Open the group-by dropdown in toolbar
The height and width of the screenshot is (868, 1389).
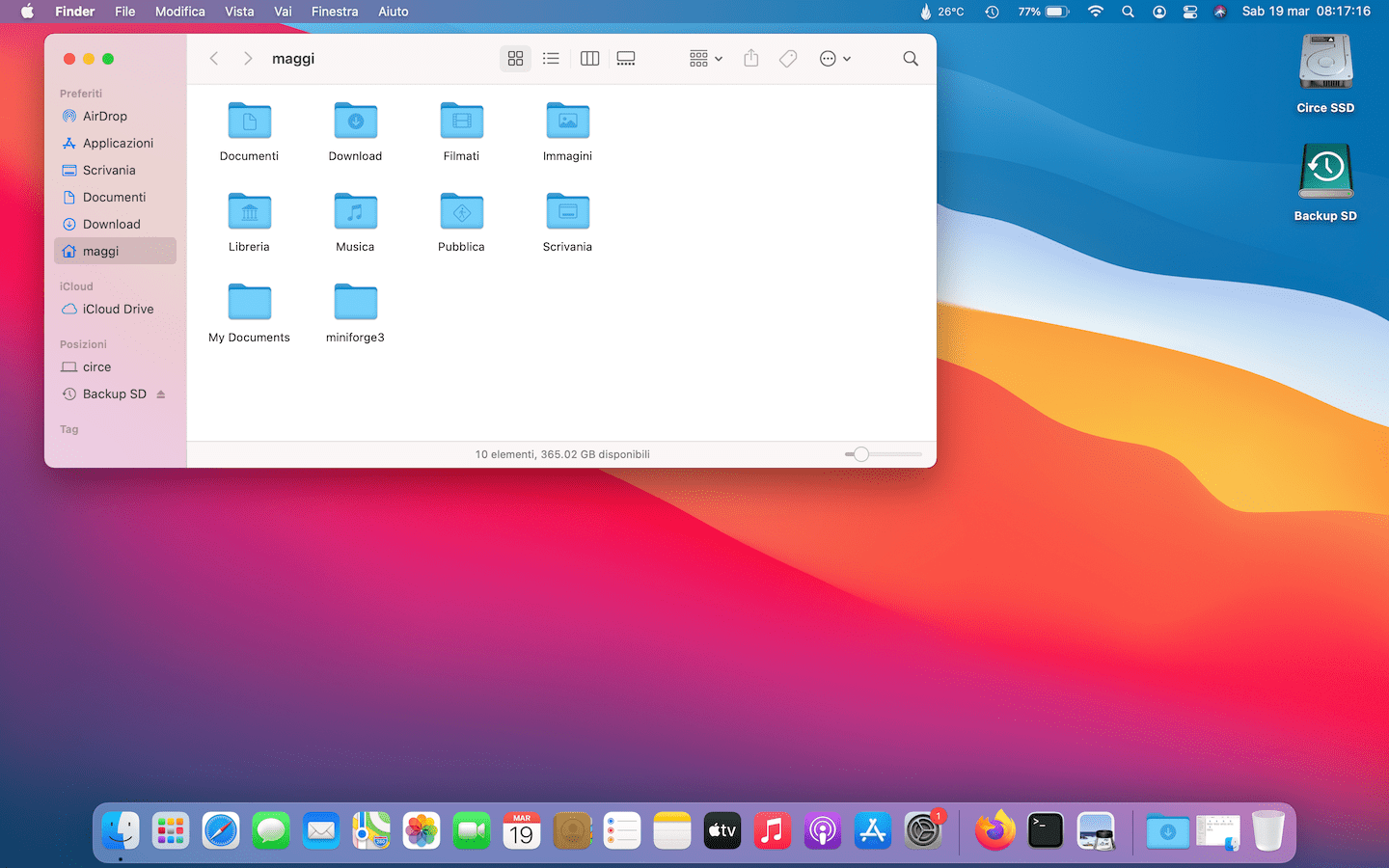706,59
